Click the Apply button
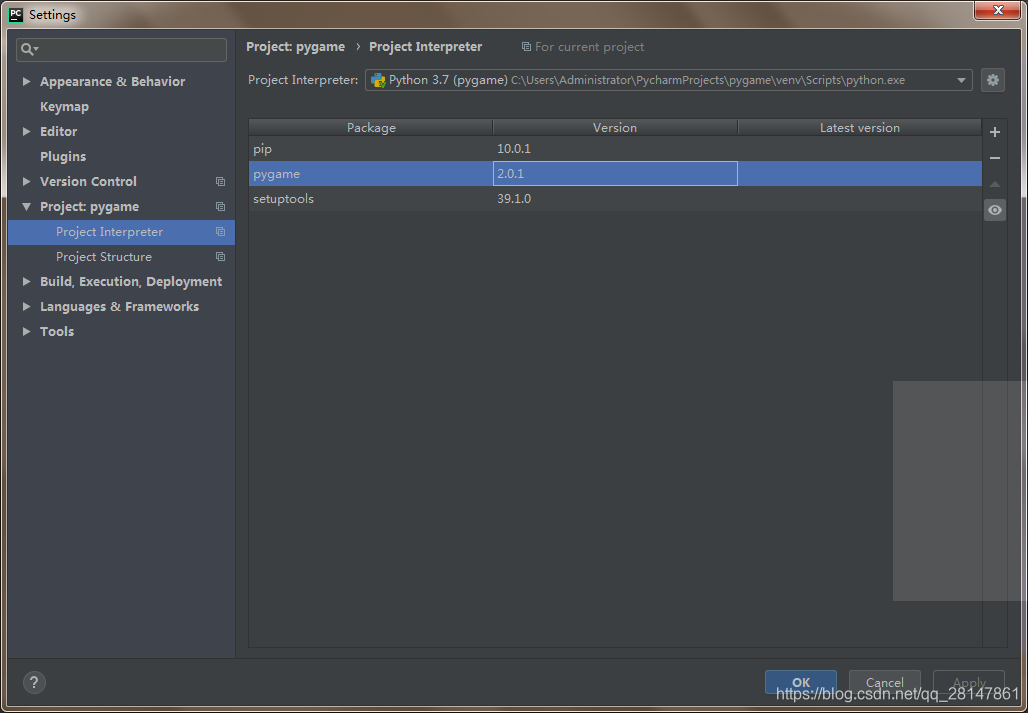This screenshot has width=1028, height=713. 969,682
